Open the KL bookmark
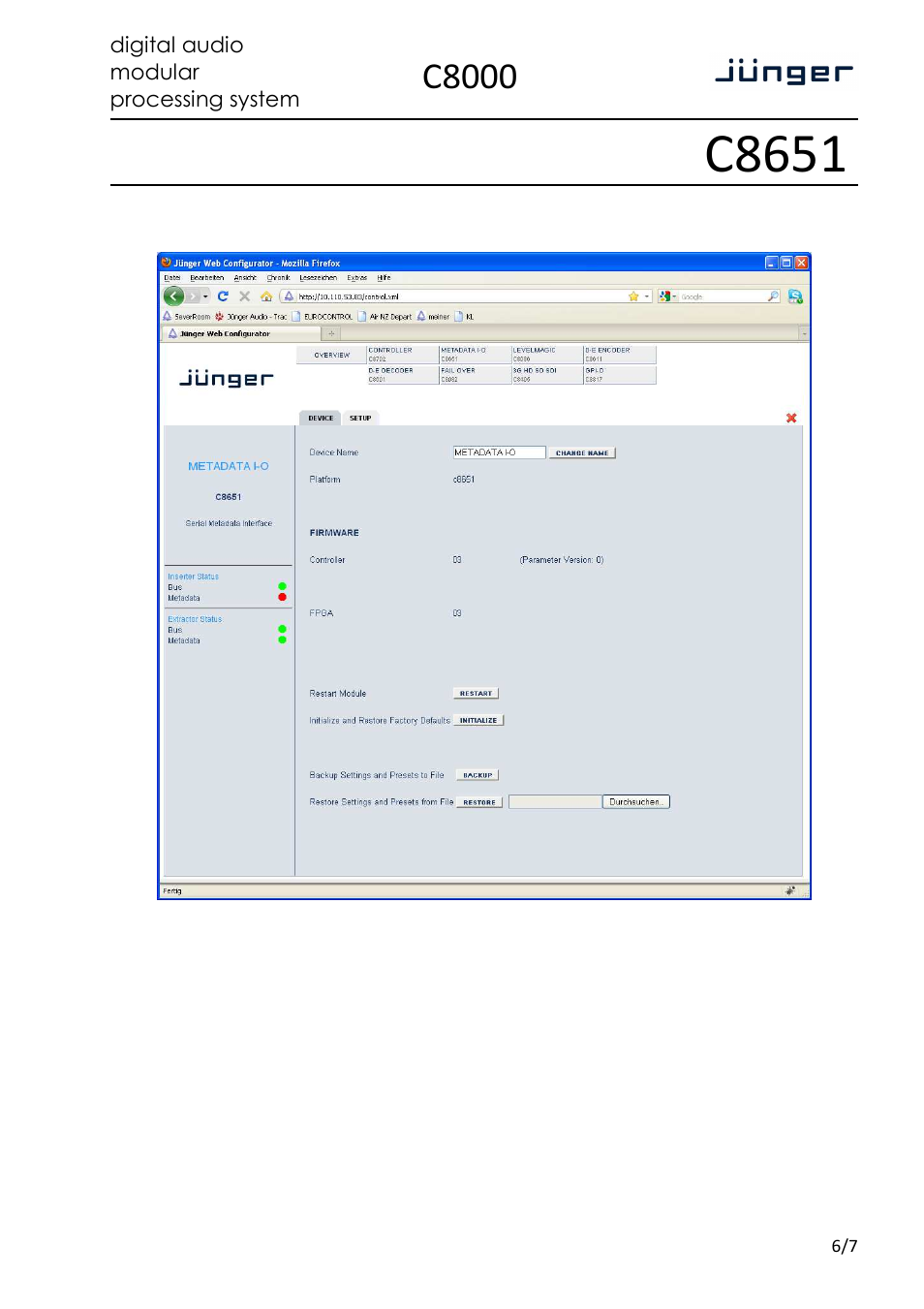Screen dimensions: 924x1309 tap(465, 317)
